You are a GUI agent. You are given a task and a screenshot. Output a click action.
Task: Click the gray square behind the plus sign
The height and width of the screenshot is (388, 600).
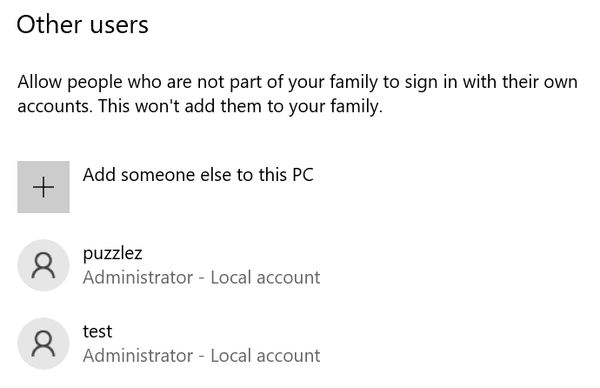[x=43, y=187]
